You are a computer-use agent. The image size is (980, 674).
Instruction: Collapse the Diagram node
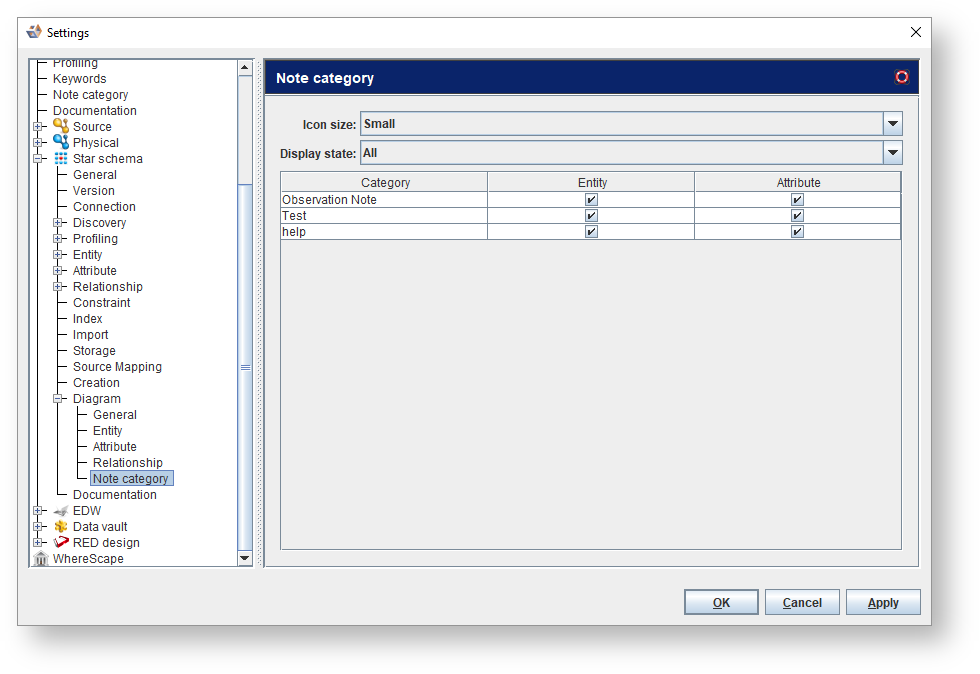pyautogui.click(x=58, y=398)
